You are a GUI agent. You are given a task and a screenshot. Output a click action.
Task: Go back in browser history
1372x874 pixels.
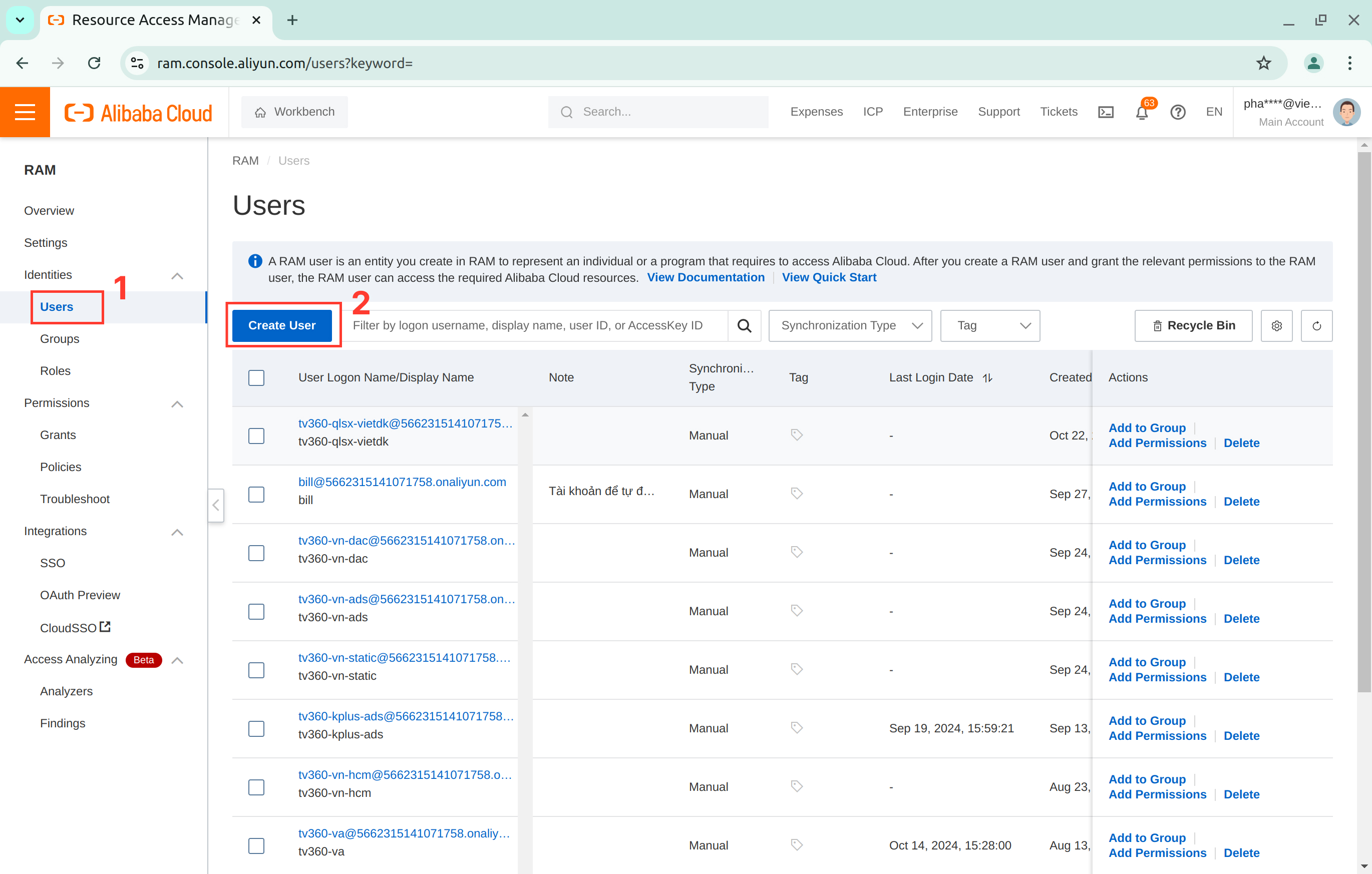[22, 63]
